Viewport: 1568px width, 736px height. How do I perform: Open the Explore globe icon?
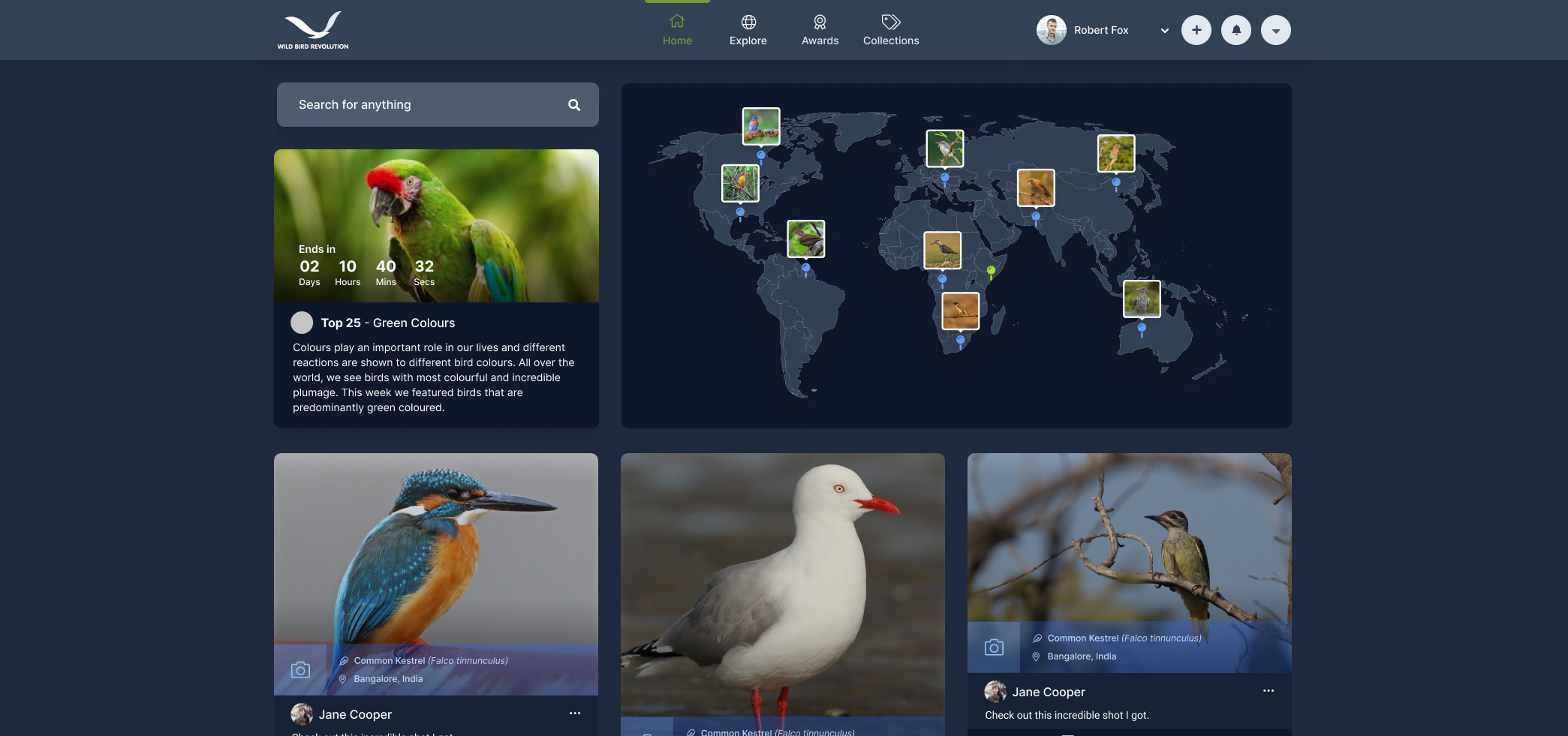pyautogui.click(x=748, y=21)
